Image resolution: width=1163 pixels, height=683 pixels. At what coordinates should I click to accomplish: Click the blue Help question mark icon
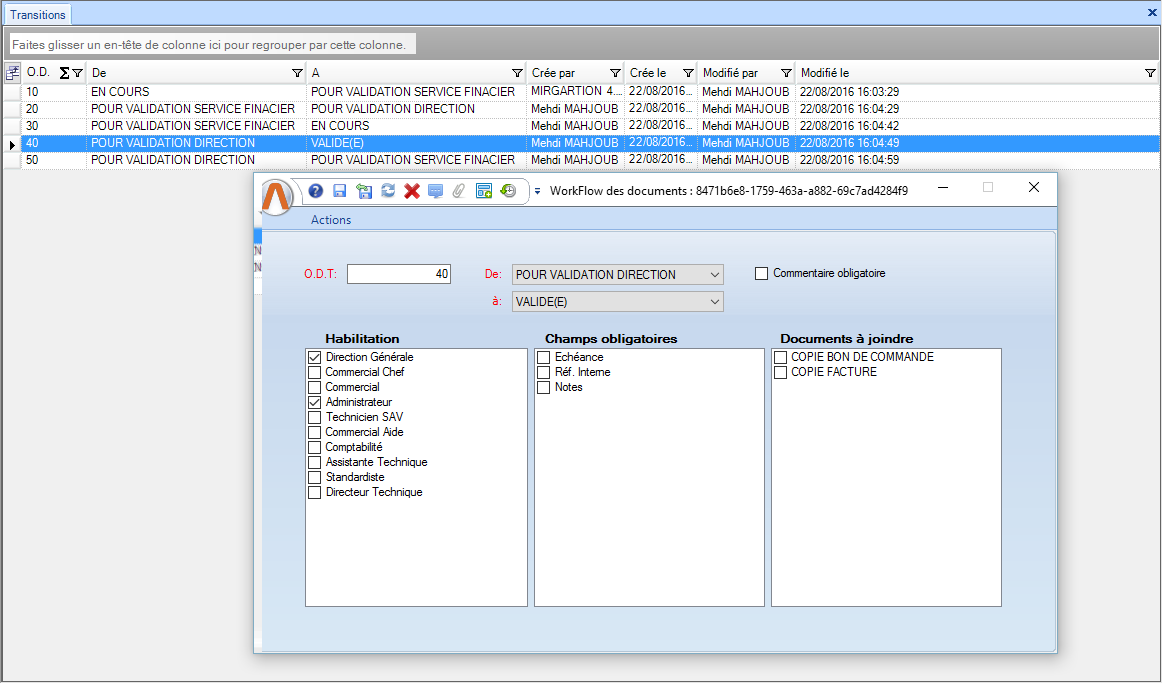point(315,191)
